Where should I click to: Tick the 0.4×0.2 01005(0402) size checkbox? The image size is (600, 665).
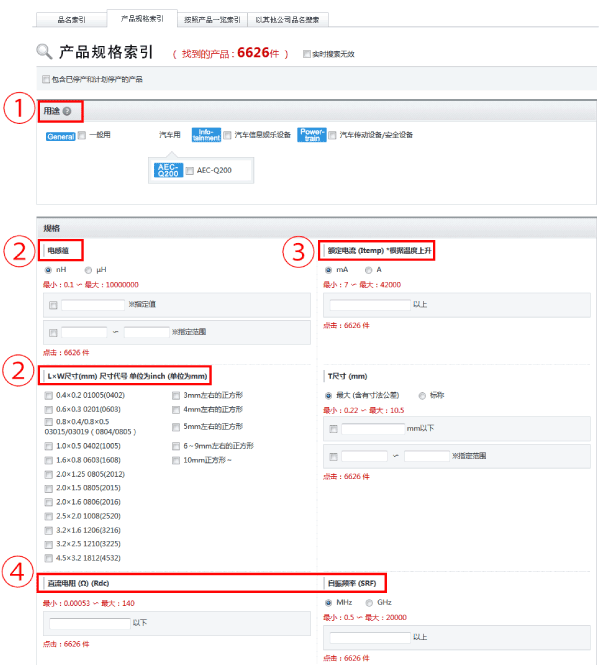pyautogui.click(x=49, y=396)
